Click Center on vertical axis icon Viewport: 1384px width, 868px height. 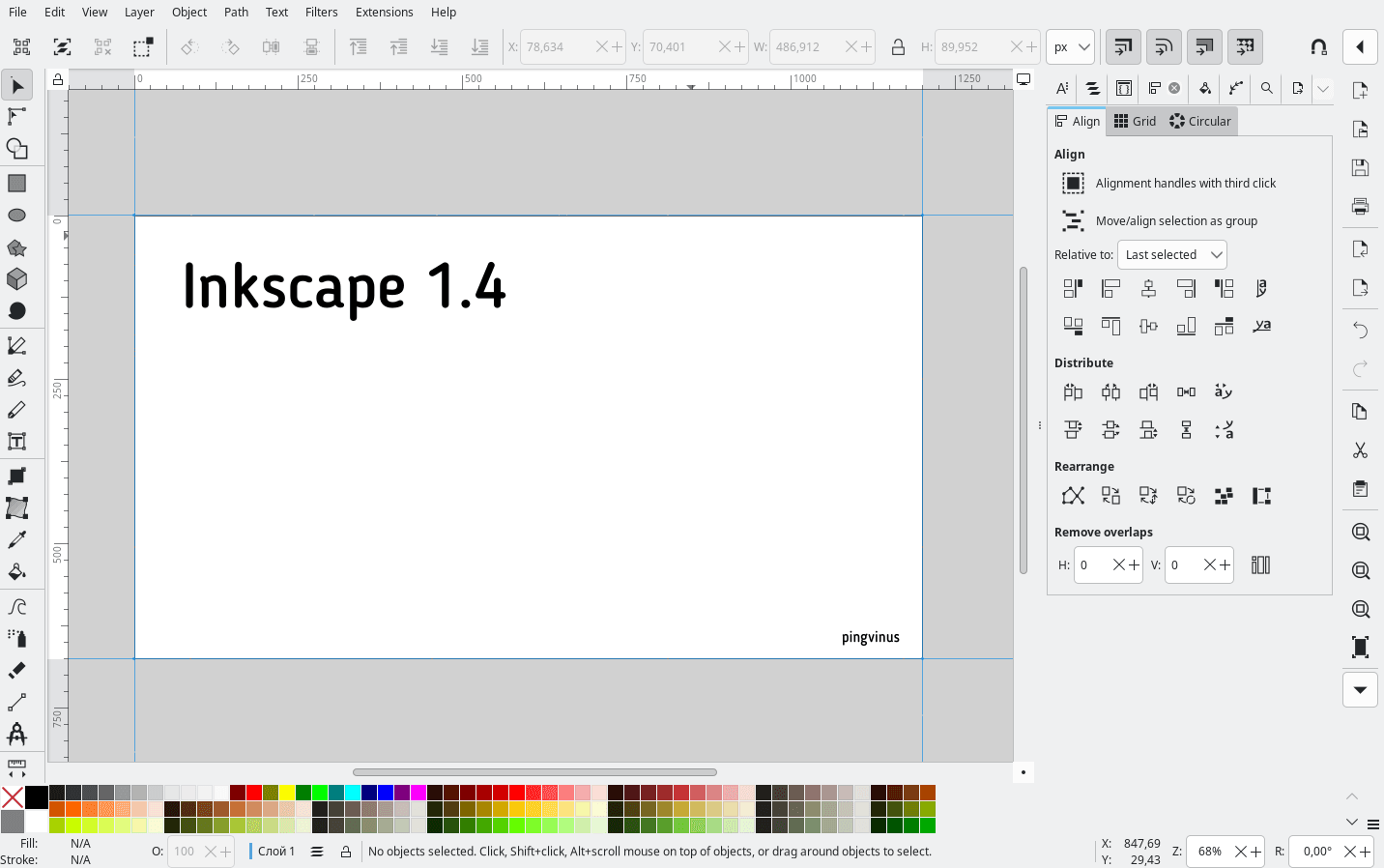pos(1148,288)
